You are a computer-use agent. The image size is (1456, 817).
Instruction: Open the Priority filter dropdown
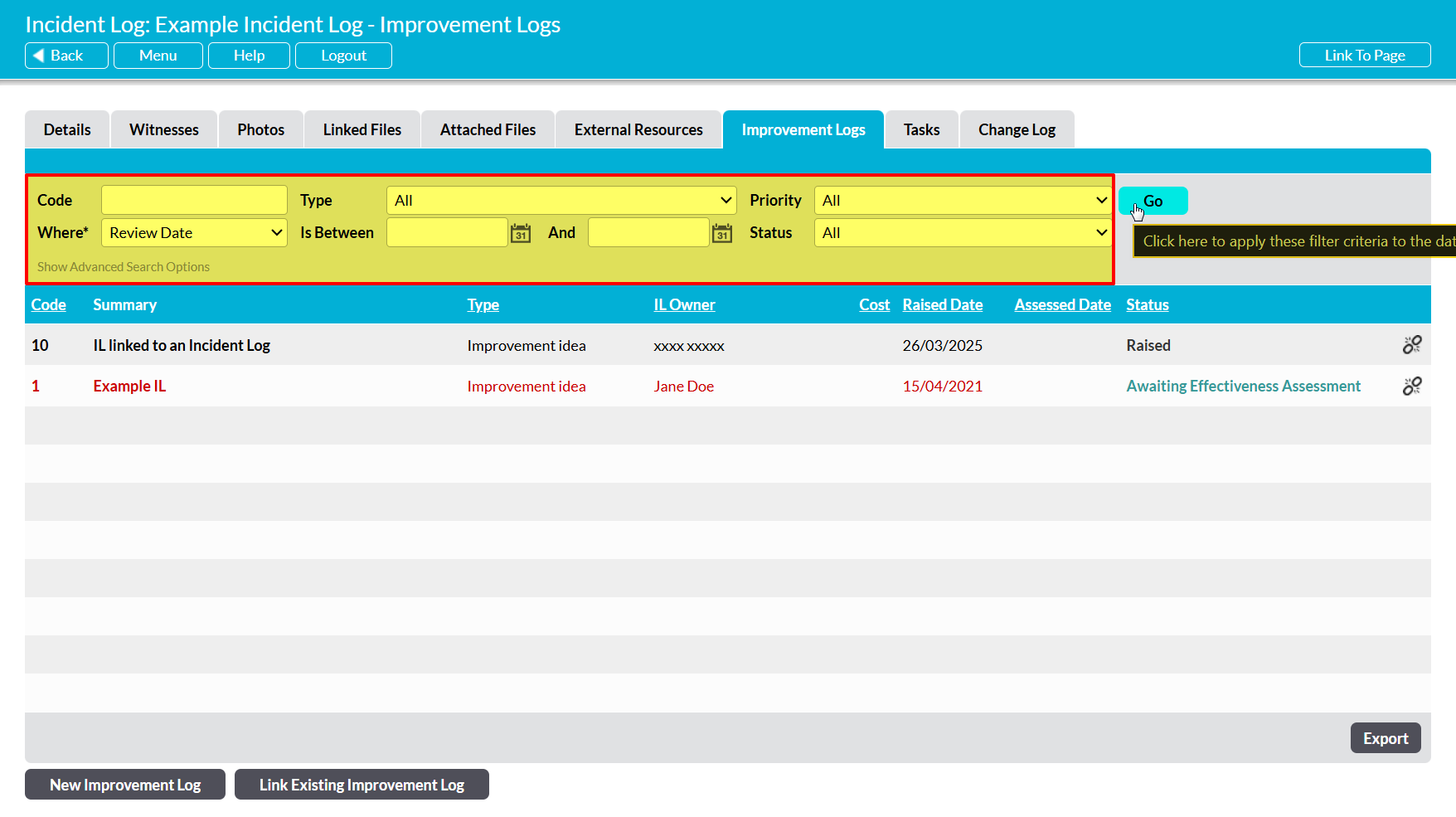coord(963,201)
